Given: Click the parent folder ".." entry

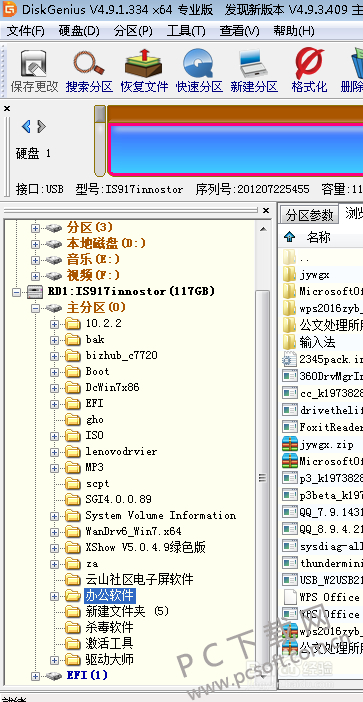Looking at the screenshot, I should tap(297, 258).
